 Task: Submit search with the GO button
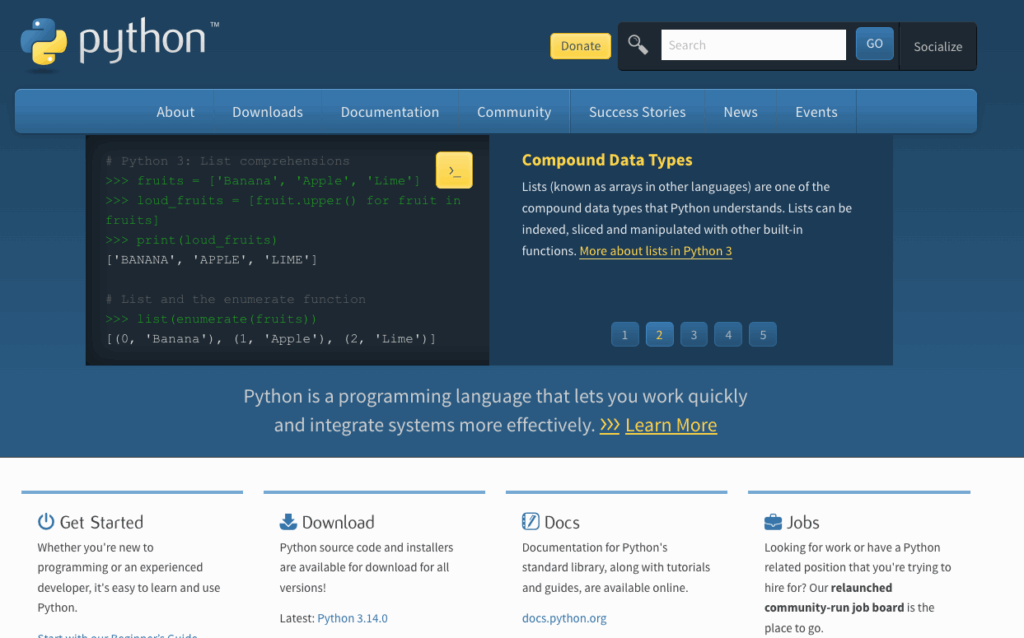(x=874, y=44)
